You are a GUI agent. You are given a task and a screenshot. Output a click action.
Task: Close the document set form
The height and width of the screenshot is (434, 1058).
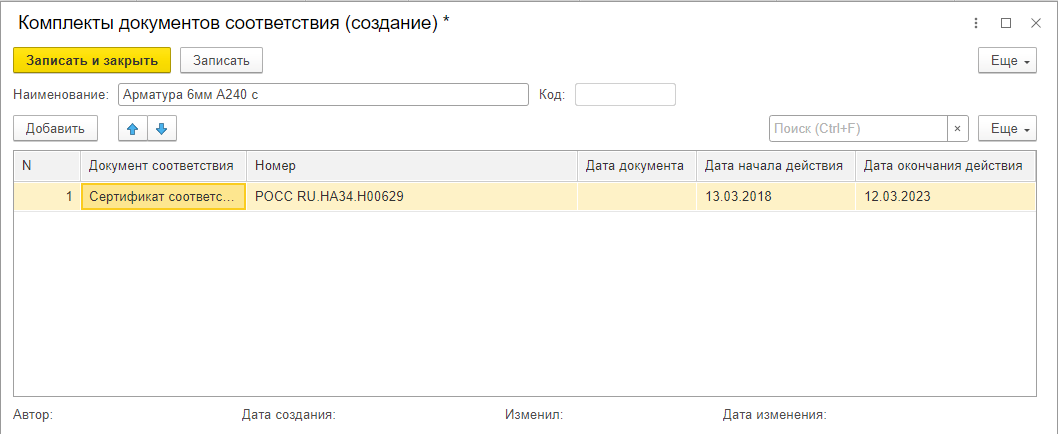[1036, 23]
